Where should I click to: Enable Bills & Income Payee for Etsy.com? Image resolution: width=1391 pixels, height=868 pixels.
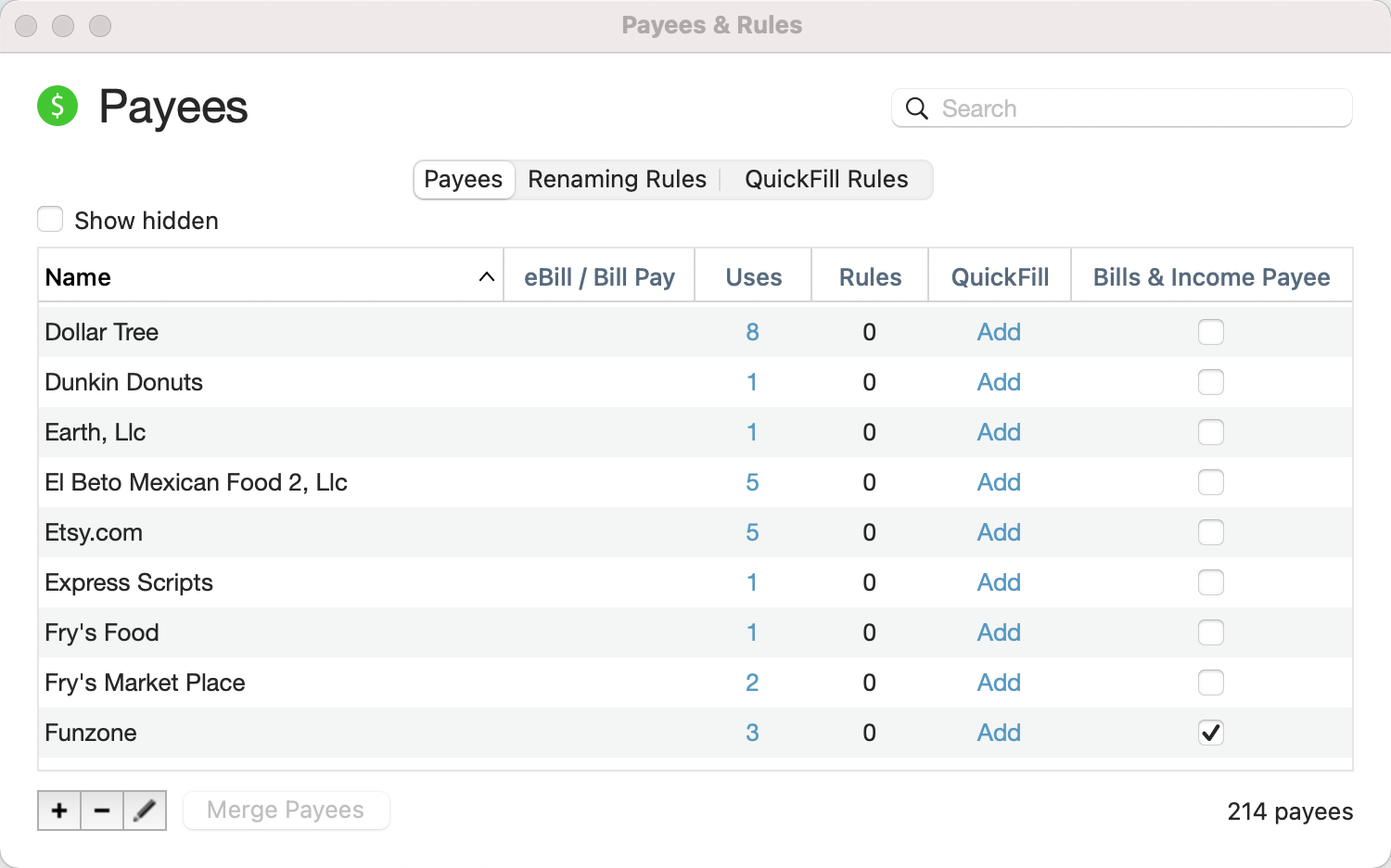tap(1211, 532)
